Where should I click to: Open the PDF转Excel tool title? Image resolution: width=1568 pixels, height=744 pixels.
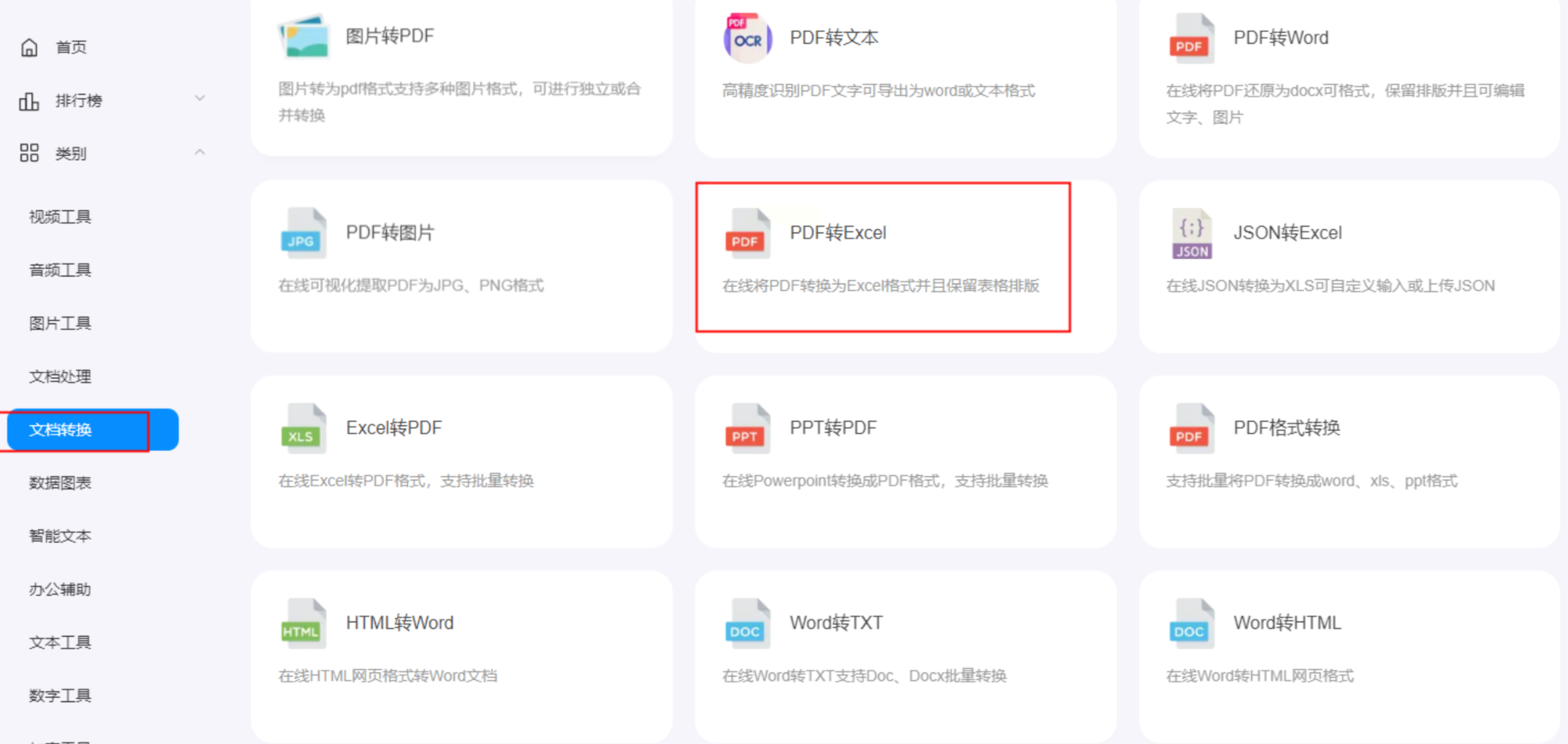[x=838, y=233]
